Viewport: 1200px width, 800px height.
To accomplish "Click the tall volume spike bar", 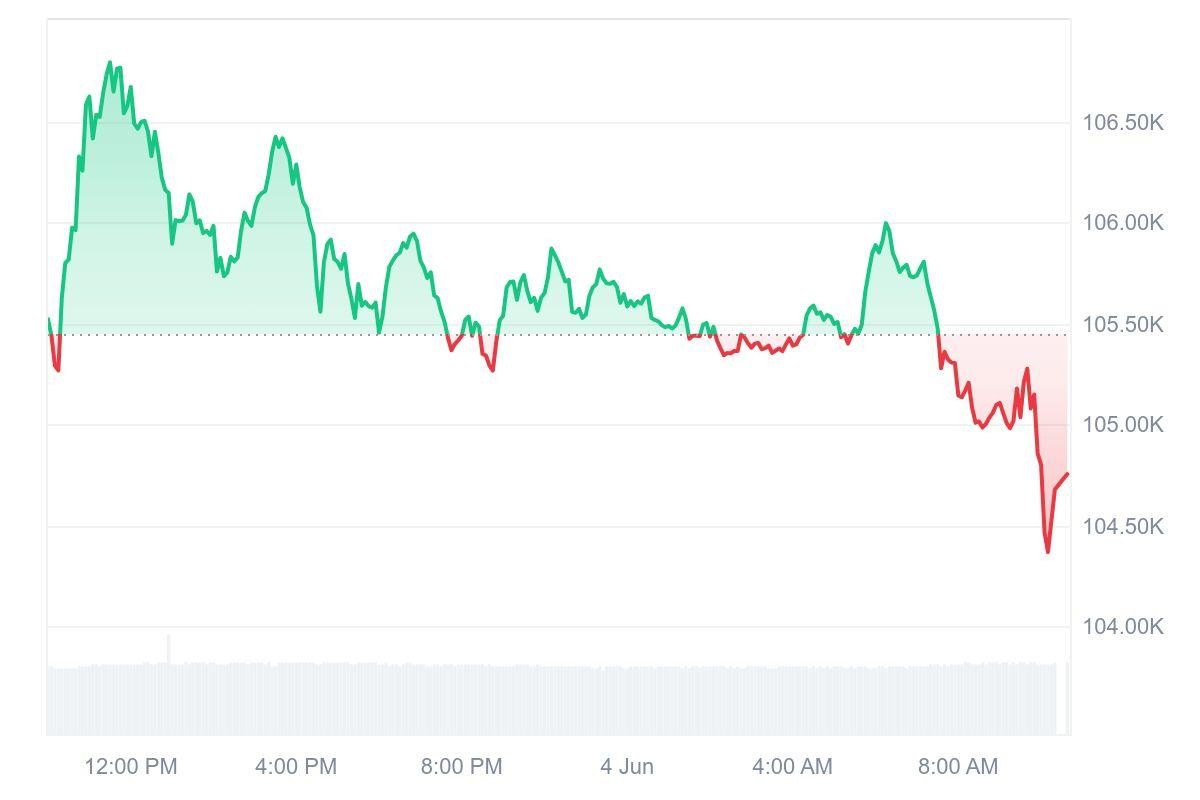I will pos(168,650).
